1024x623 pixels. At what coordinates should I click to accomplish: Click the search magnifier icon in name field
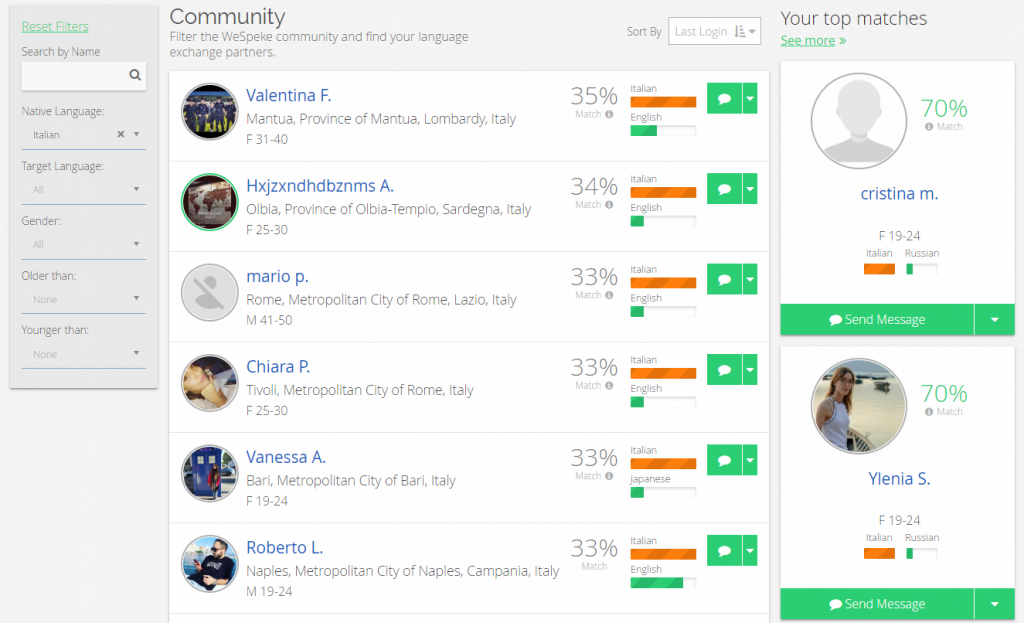click(135, 75)
